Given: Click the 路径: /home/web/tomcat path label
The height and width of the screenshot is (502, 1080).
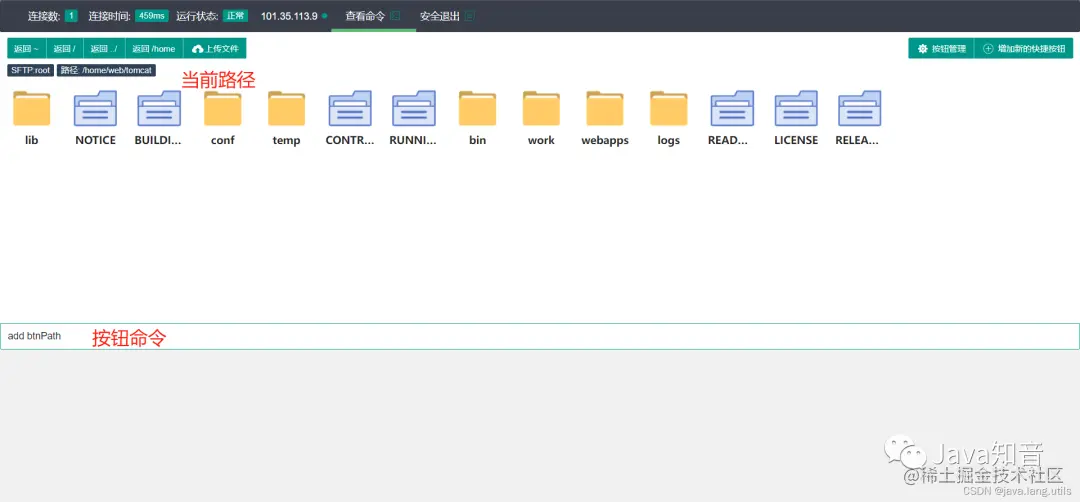Looking at the screenshot, I should pos(106,70).
